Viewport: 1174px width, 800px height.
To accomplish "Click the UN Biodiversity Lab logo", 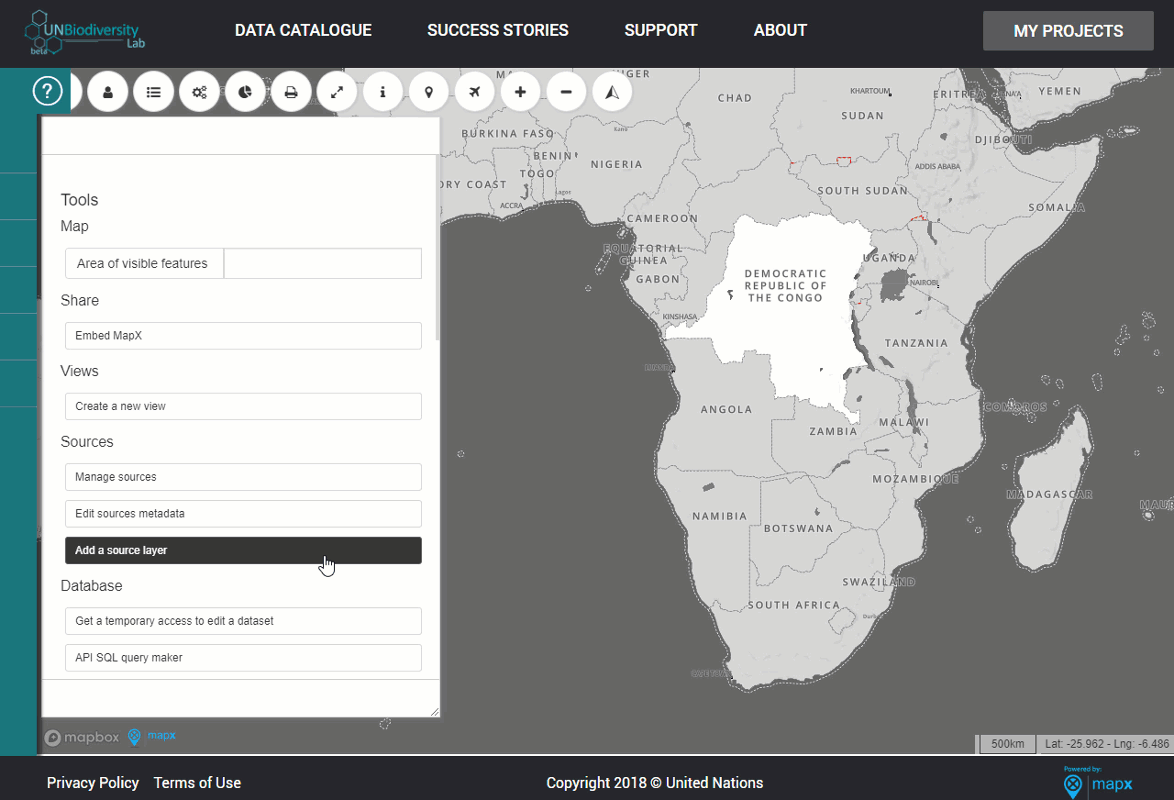I will click(x=85, y=33).
